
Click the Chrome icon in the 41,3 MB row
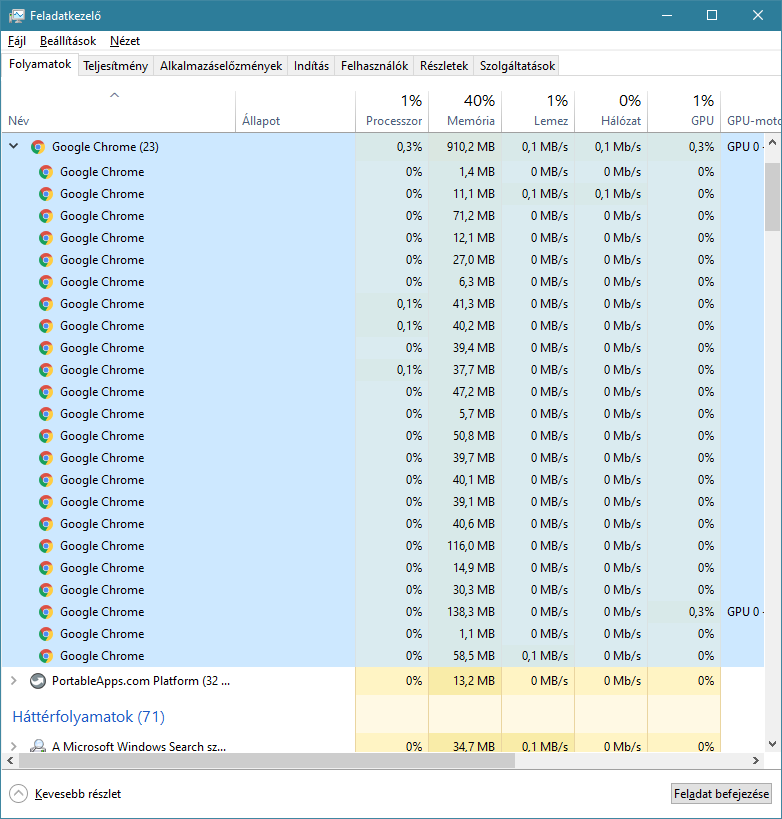pyautogui.click(x=46, y=303)
